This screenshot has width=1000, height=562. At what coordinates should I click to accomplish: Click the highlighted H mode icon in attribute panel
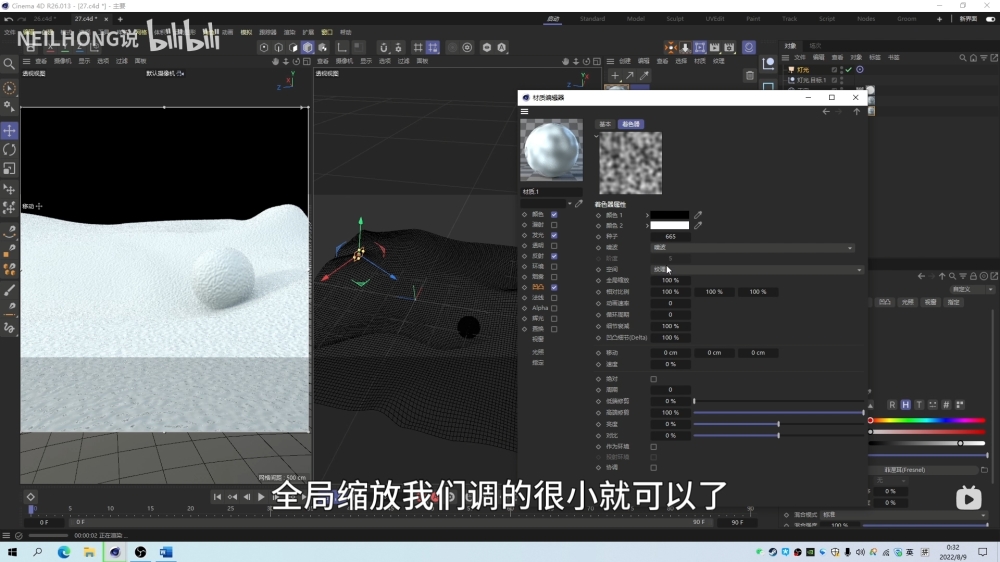coord(906,405)
